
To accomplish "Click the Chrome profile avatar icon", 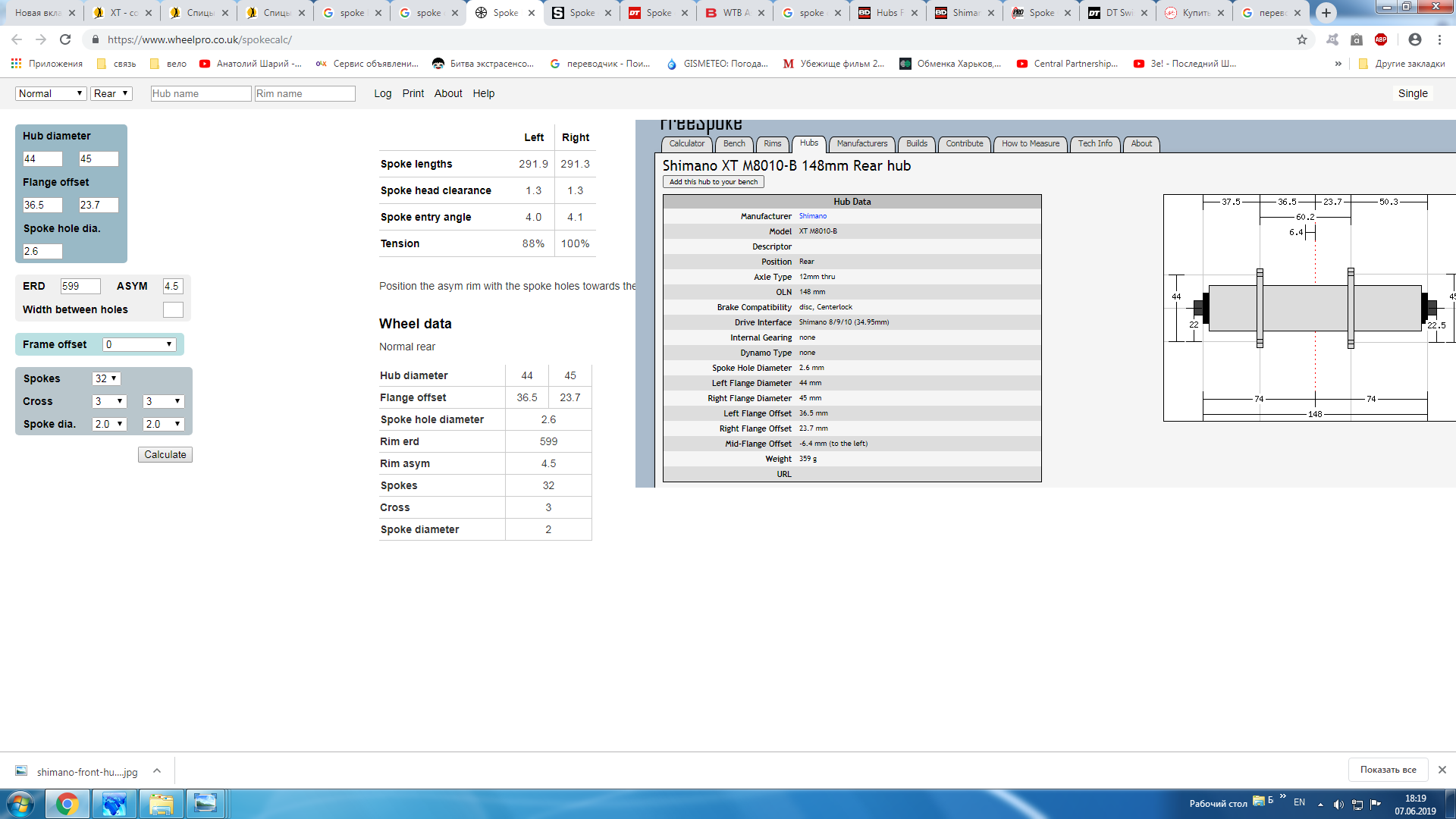I will [x=1414, y=39].
